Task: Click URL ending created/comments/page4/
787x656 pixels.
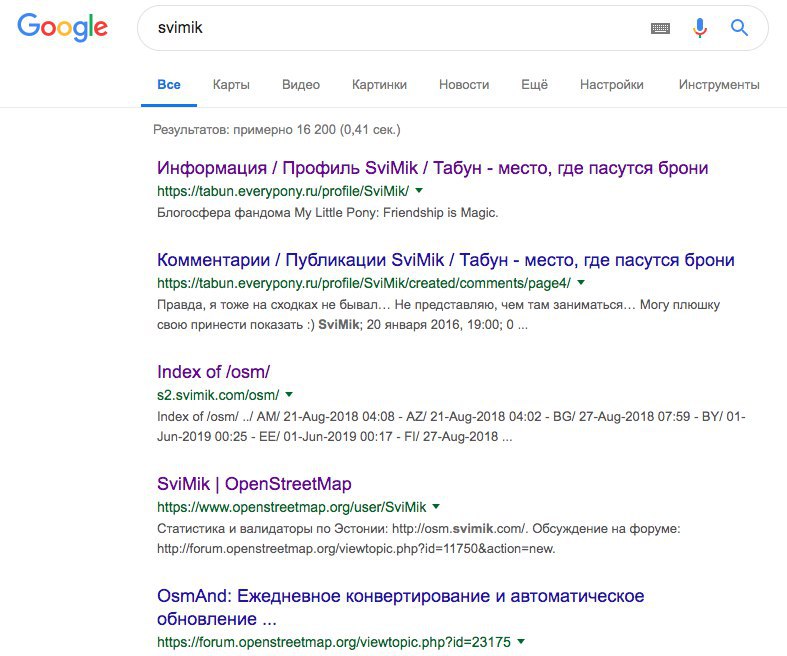Action: pyautogui.click(x=364, y=283)
